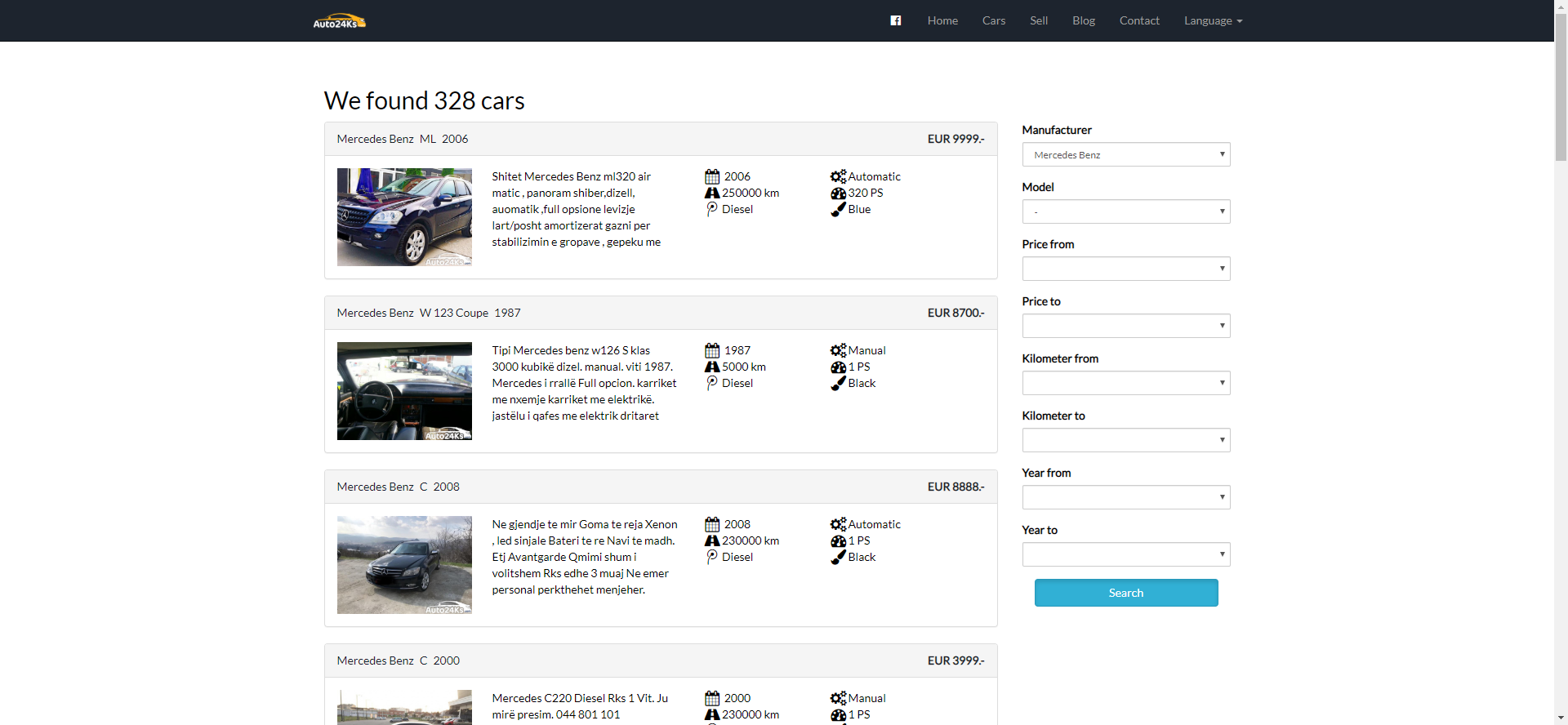Click speedometer icon beside 320 PS
Screen dimensions: 1568x725
click(x=838, y=193)
